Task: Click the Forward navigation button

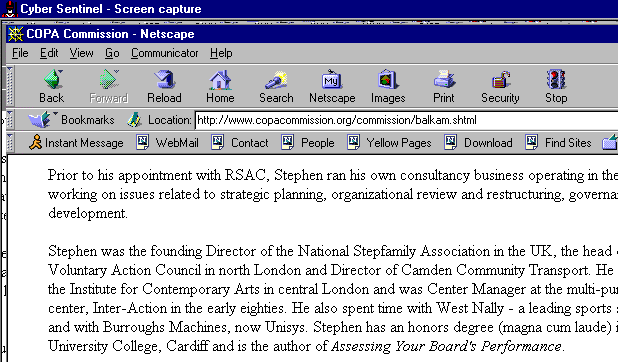Action: (x=108, y=86)
